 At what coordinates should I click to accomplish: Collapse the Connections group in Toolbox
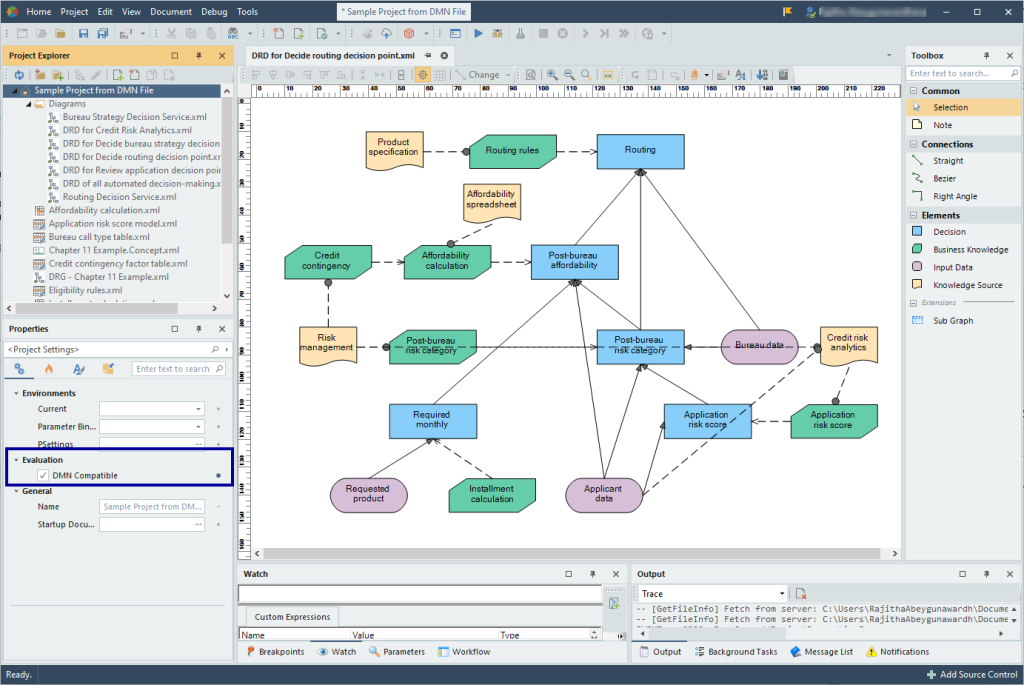[x=914, y=144]
